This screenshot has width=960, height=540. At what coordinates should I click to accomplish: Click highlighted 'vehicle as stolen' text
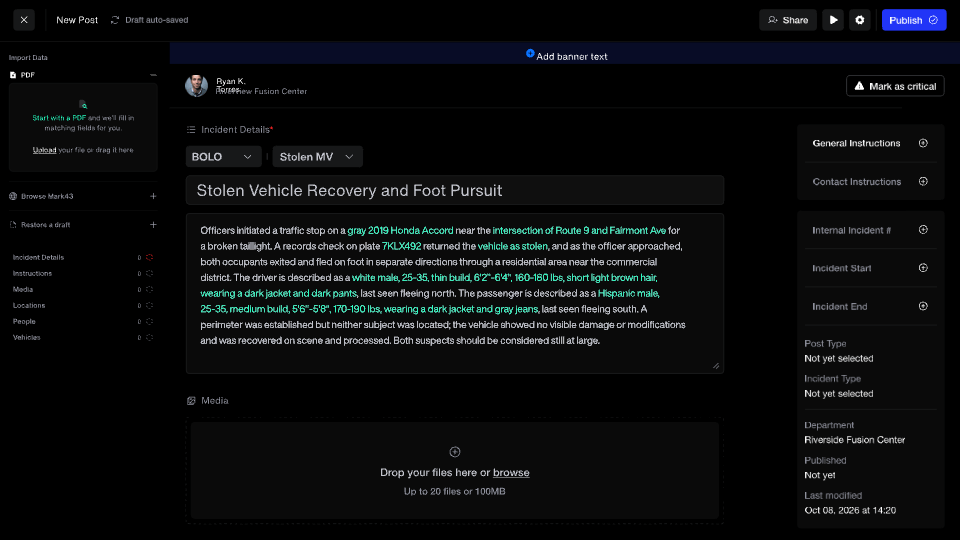512,246
